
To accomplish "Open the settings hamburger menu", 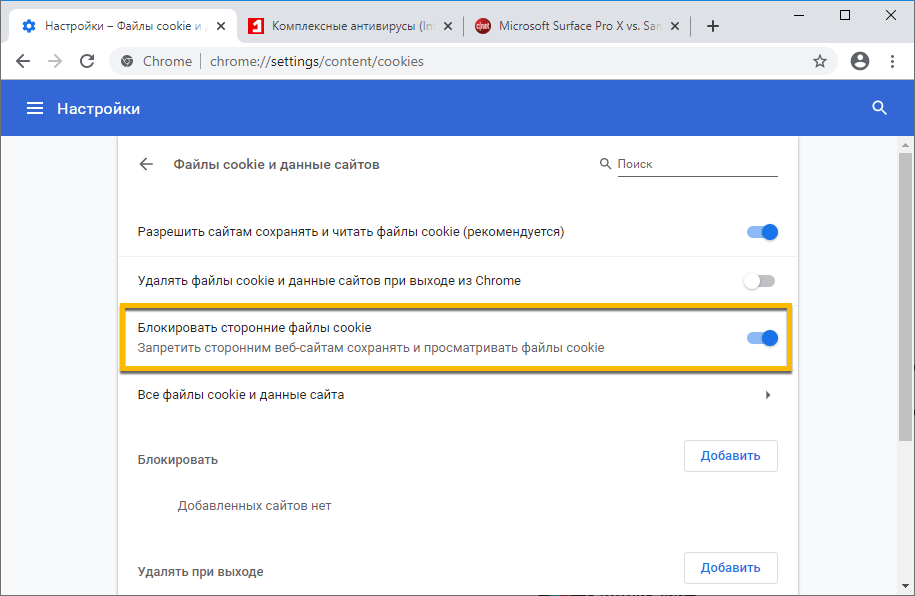I will 35,108.
